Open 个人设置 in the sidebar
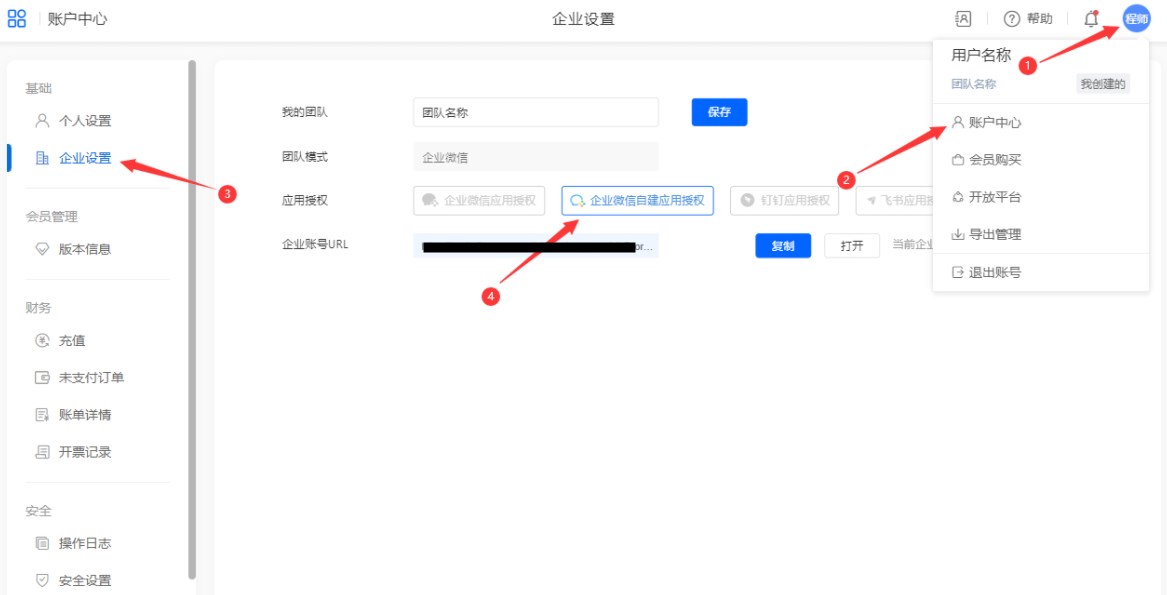Image resolution: width=1167 pixels, height=595 pixels. (x=84, y=121)
